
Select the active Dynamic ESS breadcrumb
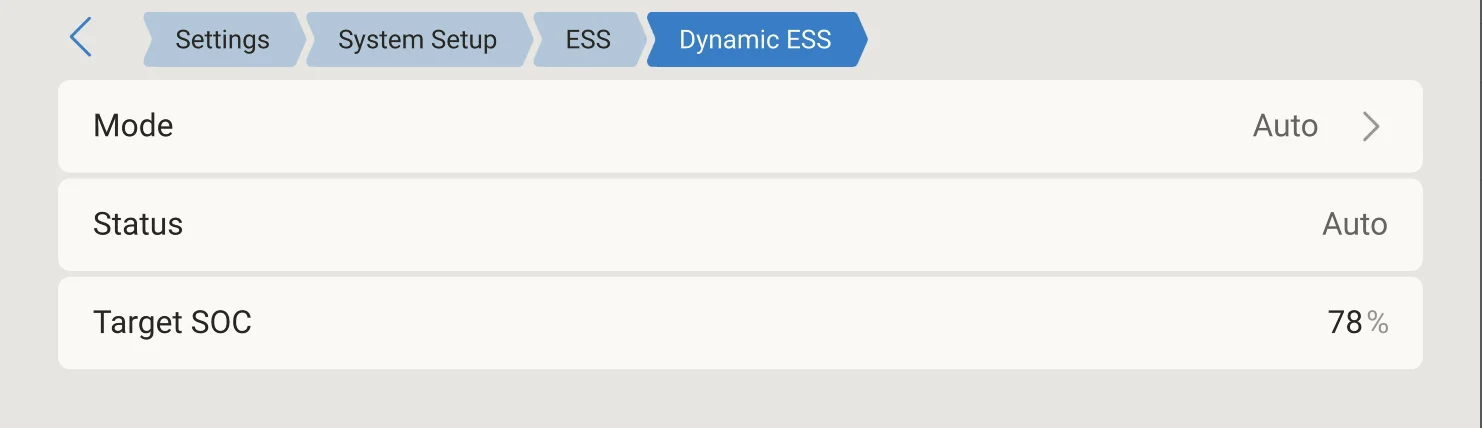pyautogui.click(x=756, y=40)
